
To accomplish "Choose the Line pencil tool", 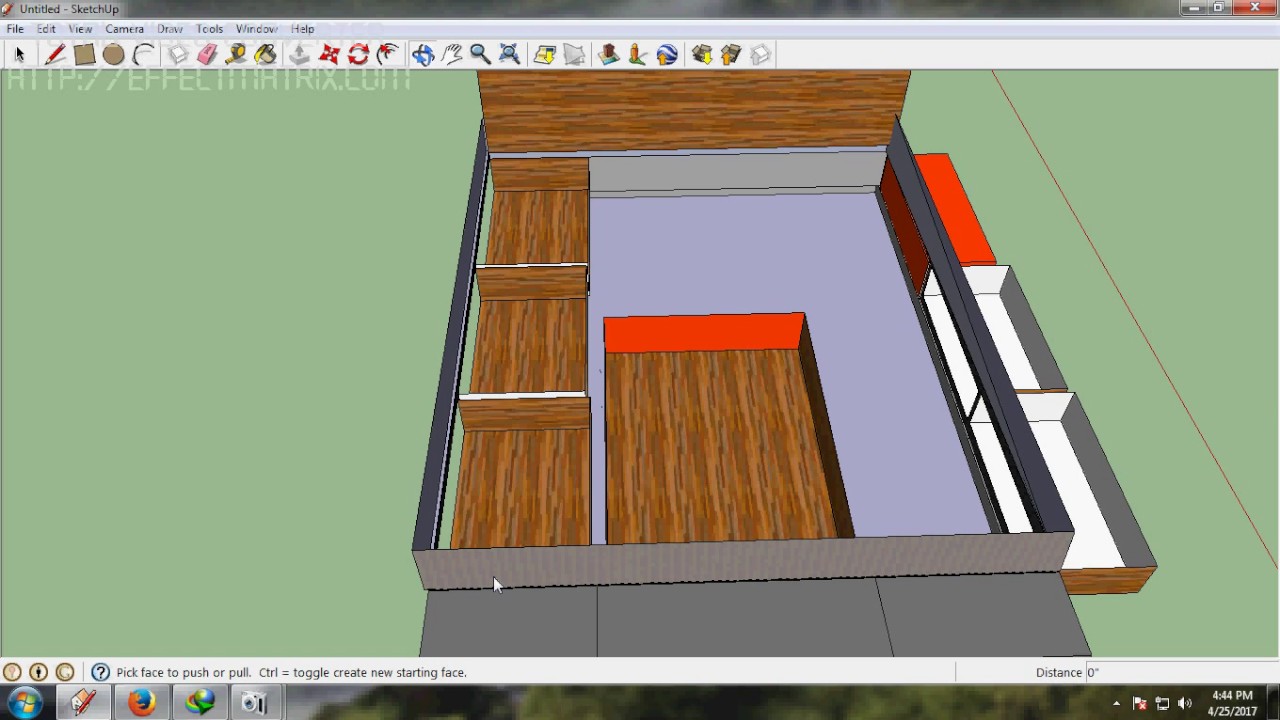I will (x=55, y=54).
